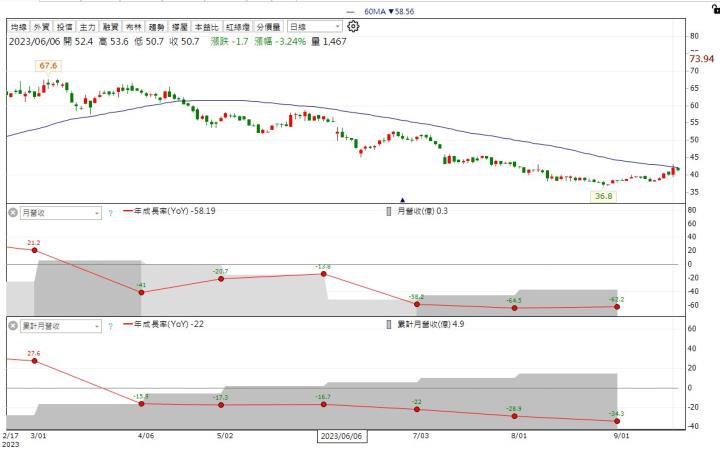Click the 分價量 button

[x=268, y=27]
